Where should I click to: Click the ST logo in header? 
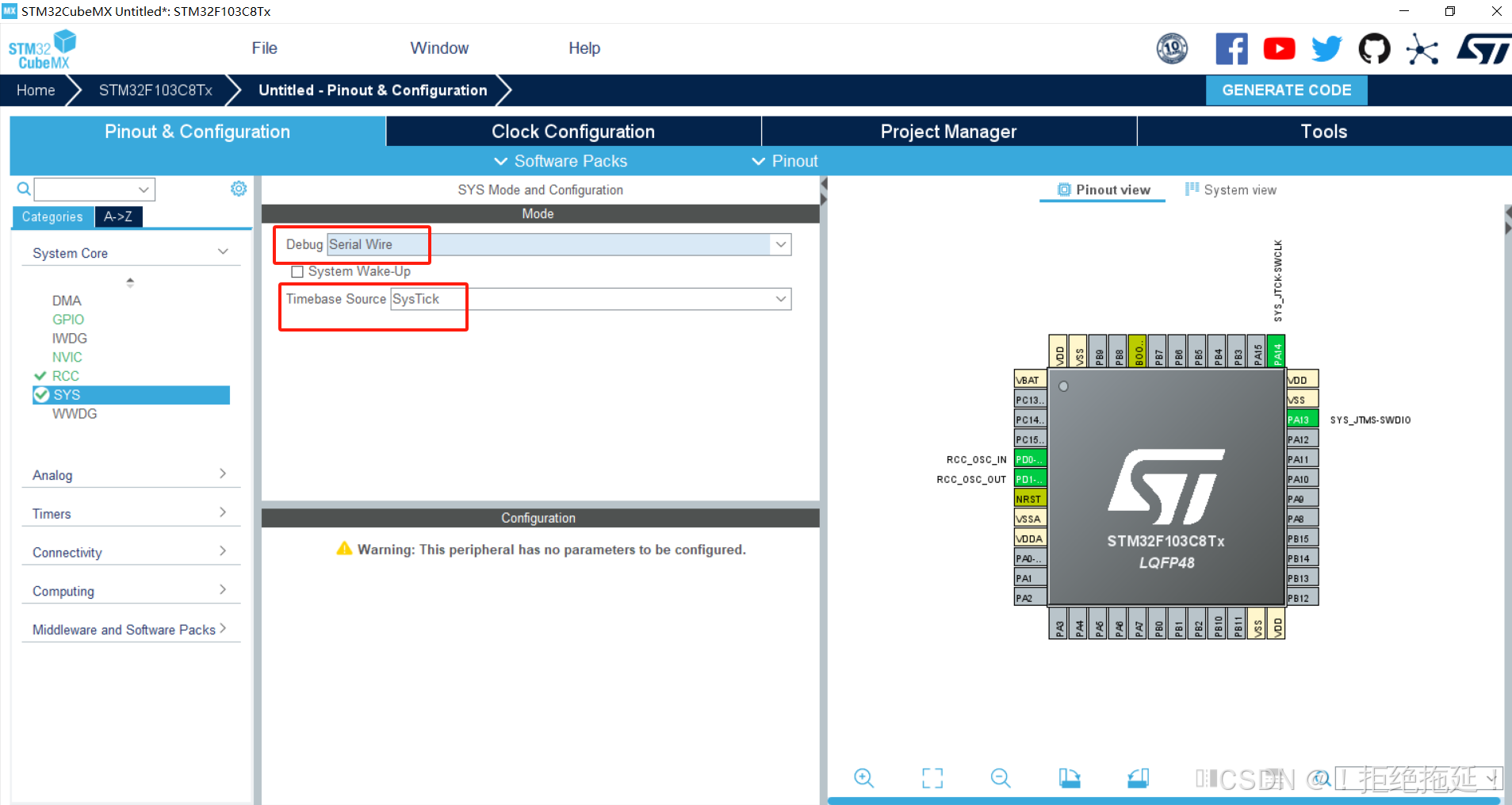pyautogui.click(x=1483, y=49)
